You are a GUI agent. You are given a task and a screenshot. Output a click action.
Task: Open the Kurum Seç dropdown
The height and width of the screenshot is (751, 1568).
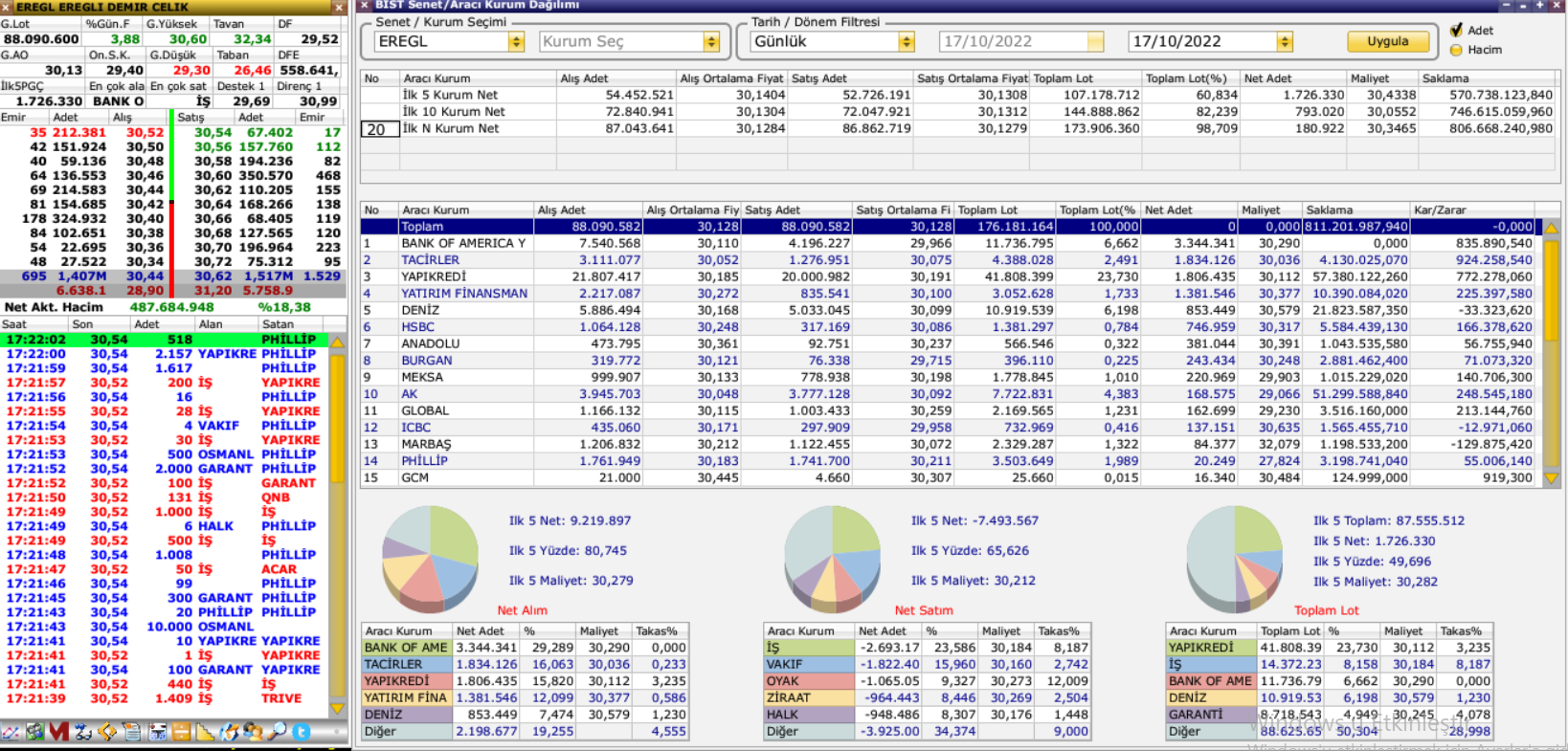[x=711, y=42]
